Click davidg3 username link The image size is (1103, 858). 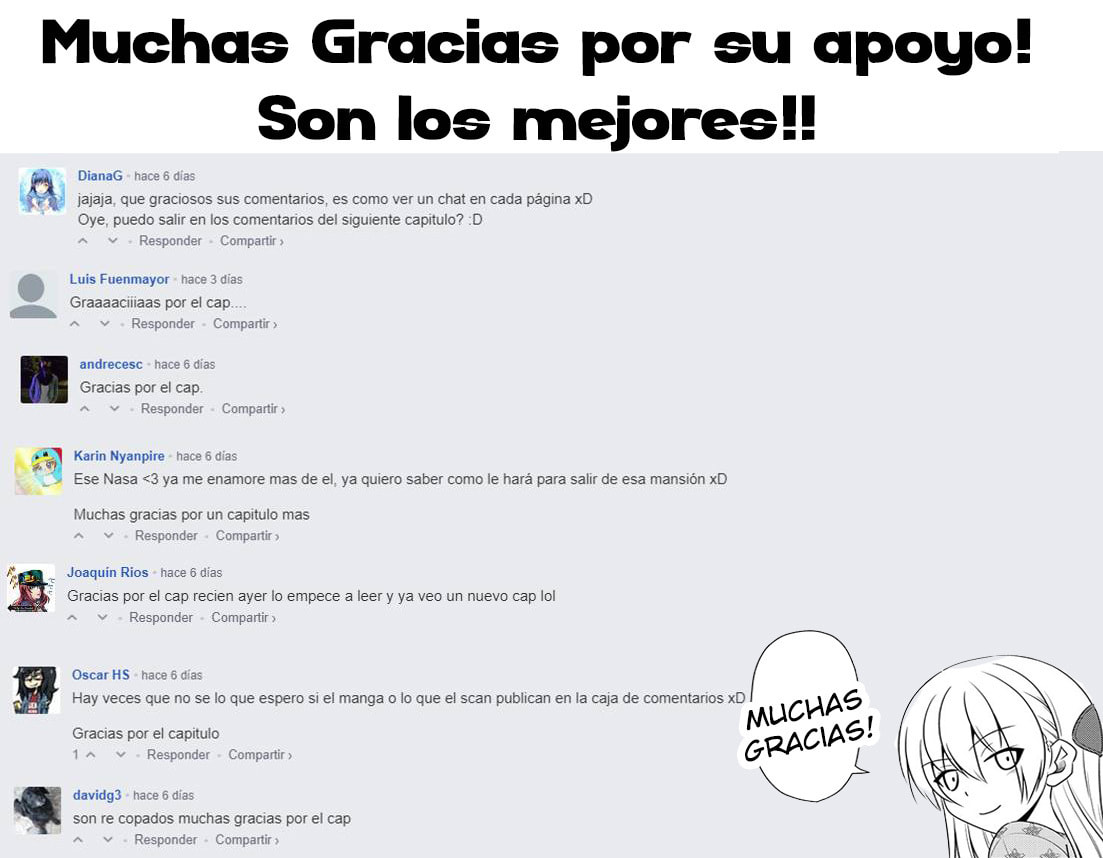point(97,795)
